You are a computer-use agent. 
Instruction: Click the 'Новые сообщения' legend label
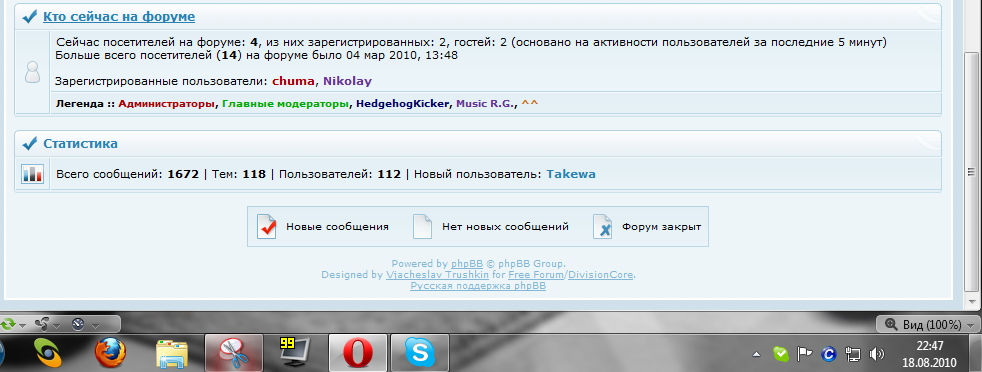coord(337,227)
